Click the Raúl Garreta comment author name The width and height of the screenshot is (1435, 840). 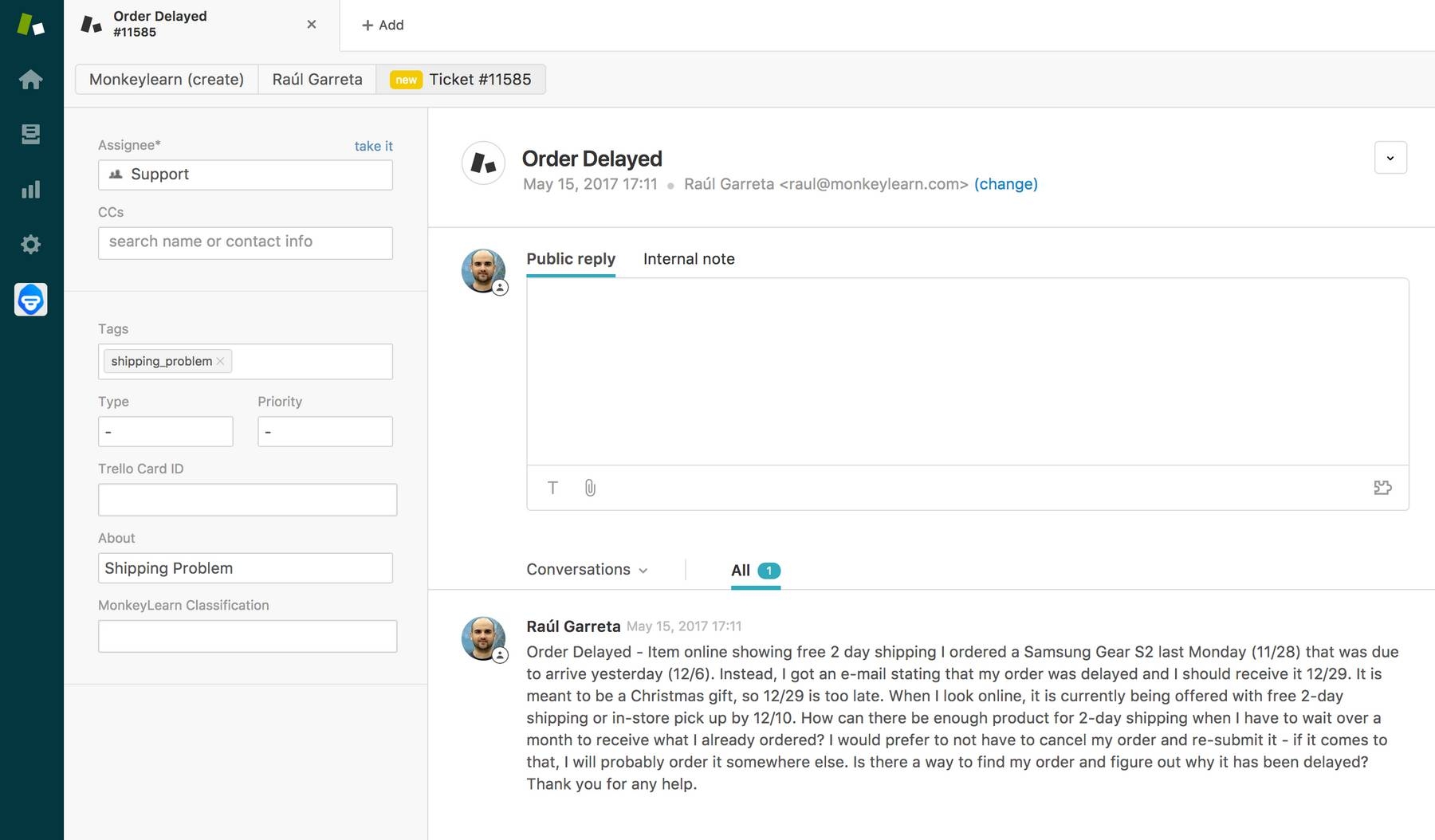click(573, 626)
